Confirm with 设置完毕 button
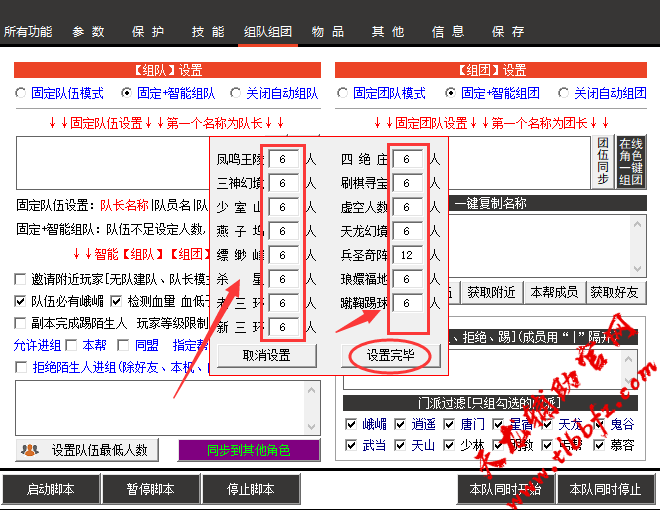The image size is (660, 510). point(391,356)
